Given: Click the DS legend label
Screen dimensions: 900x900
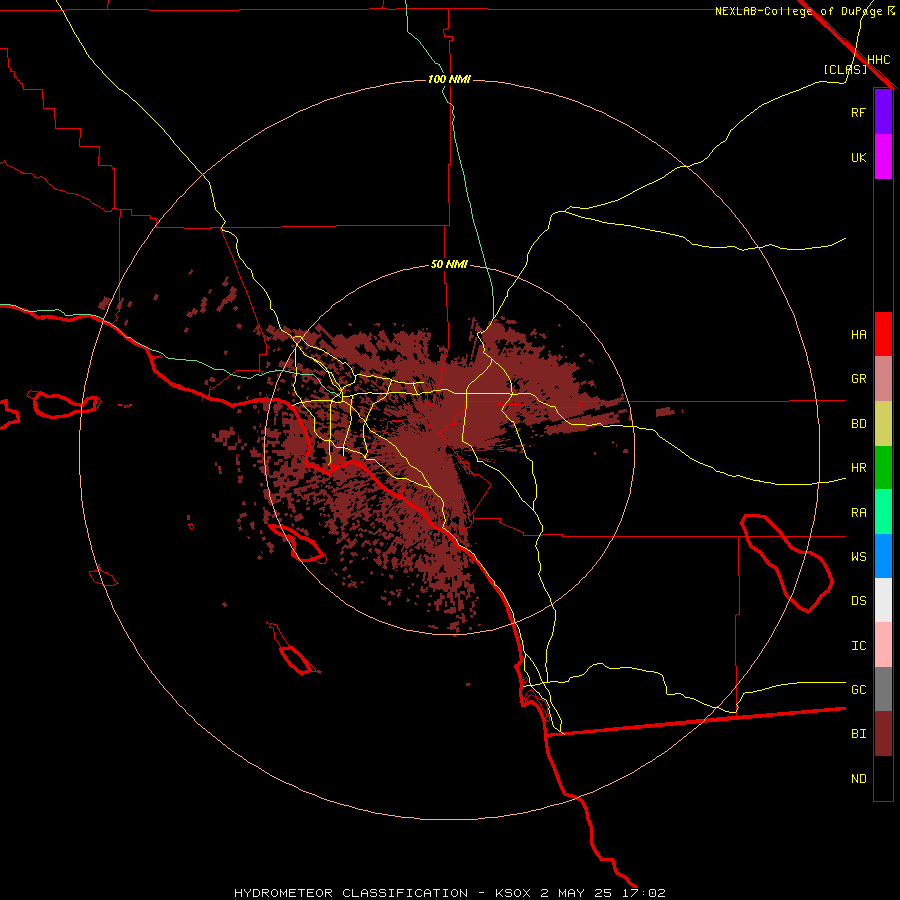Looking at the screenshot, I should [x=859, y=601].
